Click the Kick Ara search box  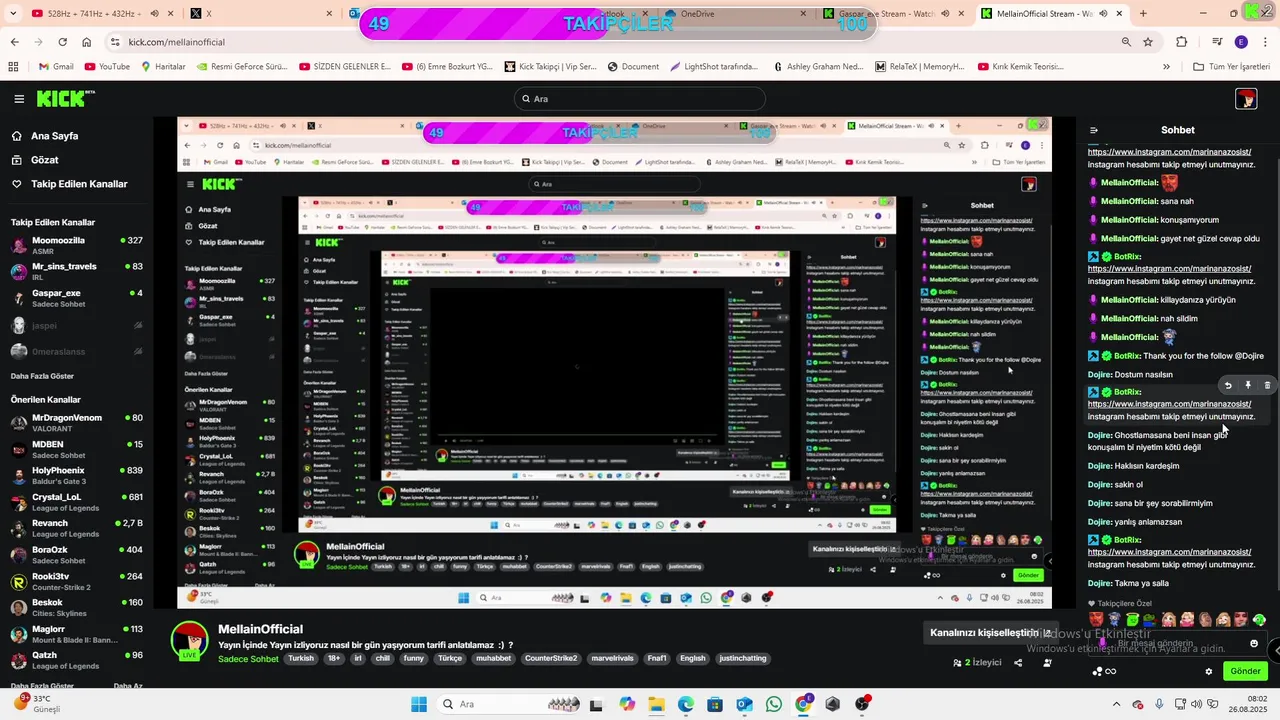640,99
